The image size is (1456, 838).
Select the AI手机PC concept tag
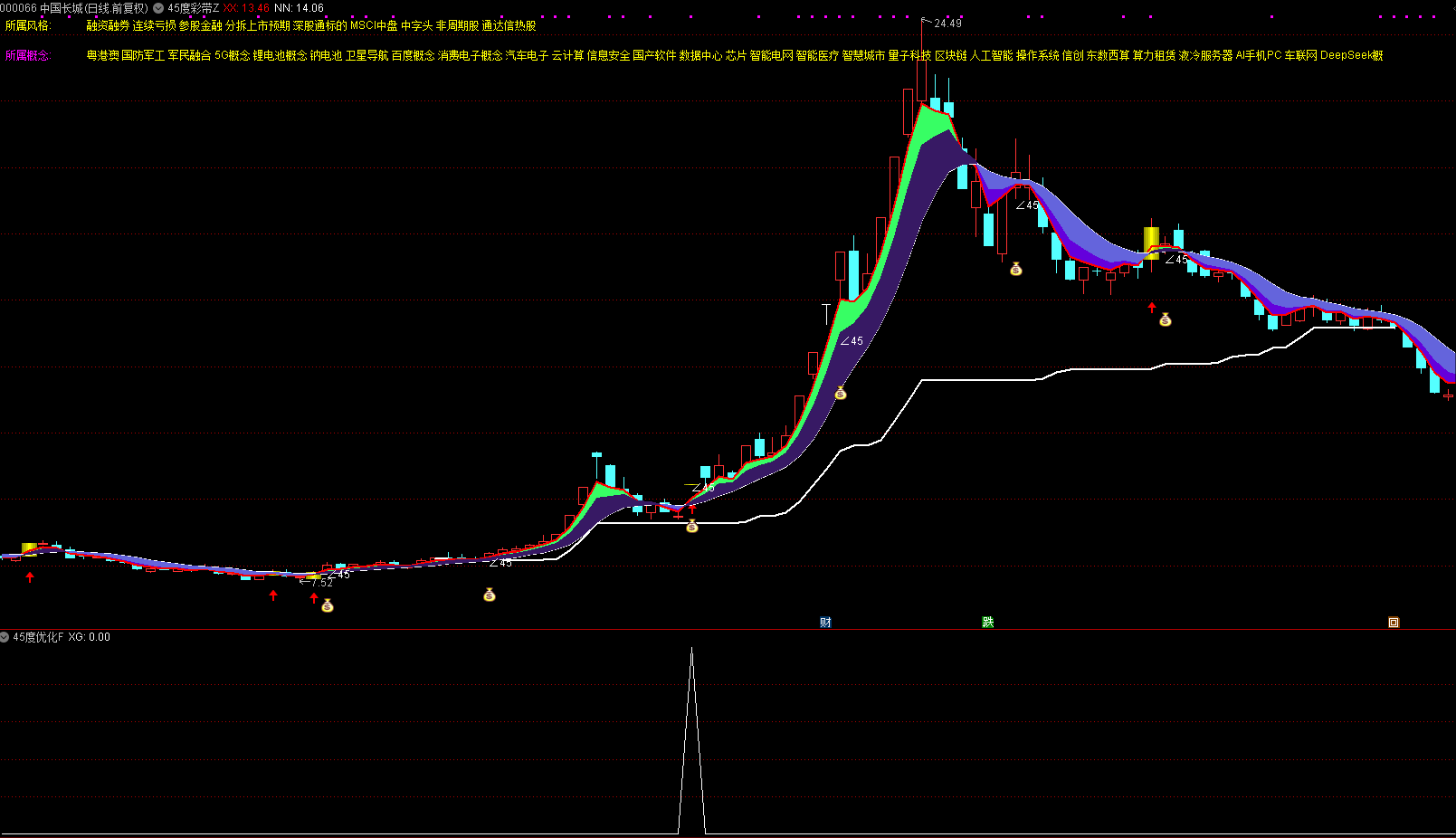point(1259,55)
